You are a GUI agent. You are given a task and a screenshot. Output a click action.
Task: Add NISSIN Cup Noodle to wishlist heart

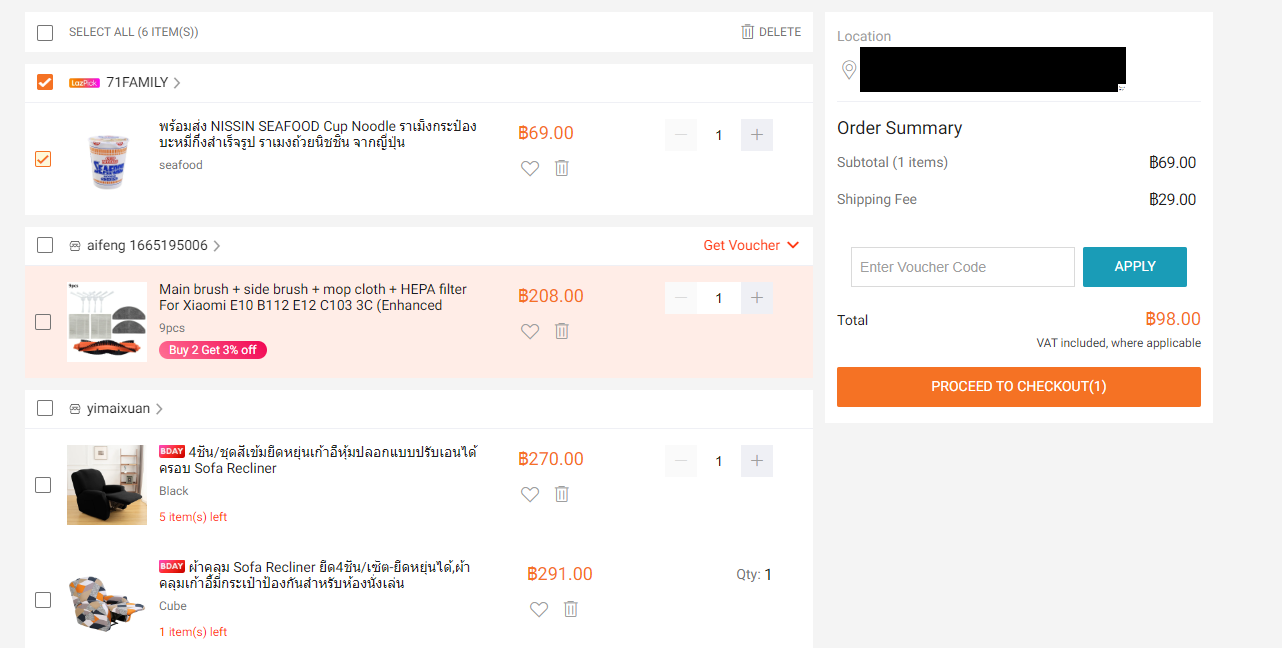[x=530, y=168]
